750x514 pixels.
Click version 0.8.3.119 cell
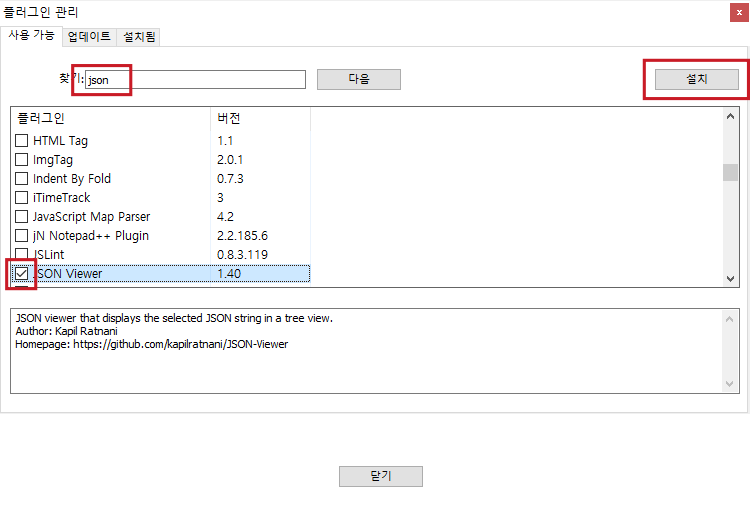pyautogui.click(x=243, y=254)
